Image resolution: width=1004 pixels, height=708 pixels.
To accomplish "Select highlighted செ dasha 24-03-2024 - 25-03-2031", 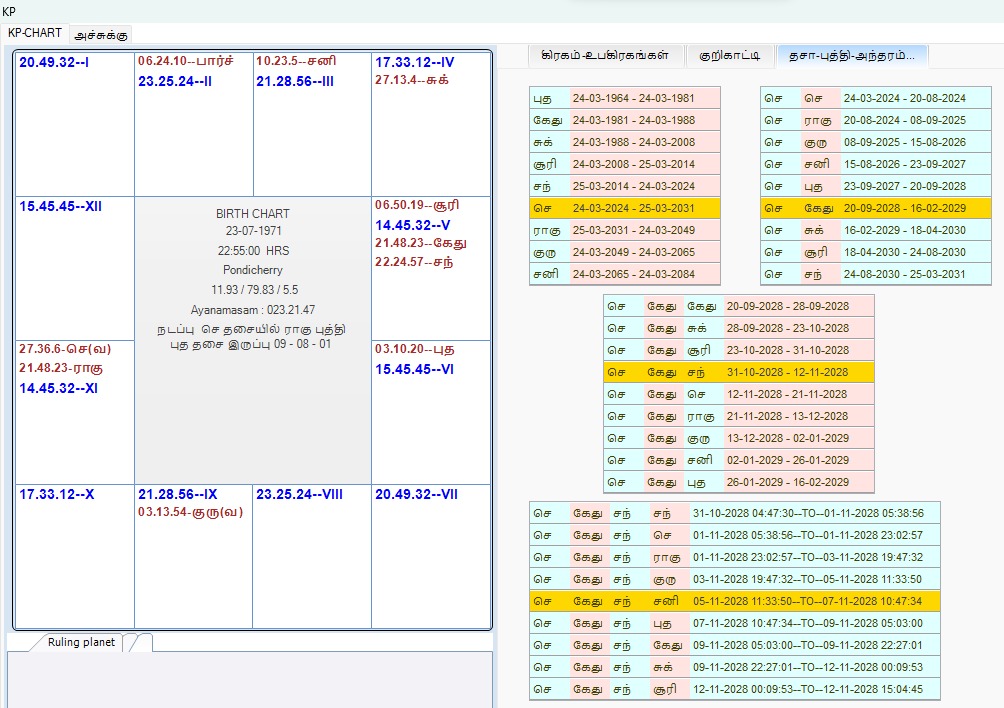I will (x=625, y=208).
